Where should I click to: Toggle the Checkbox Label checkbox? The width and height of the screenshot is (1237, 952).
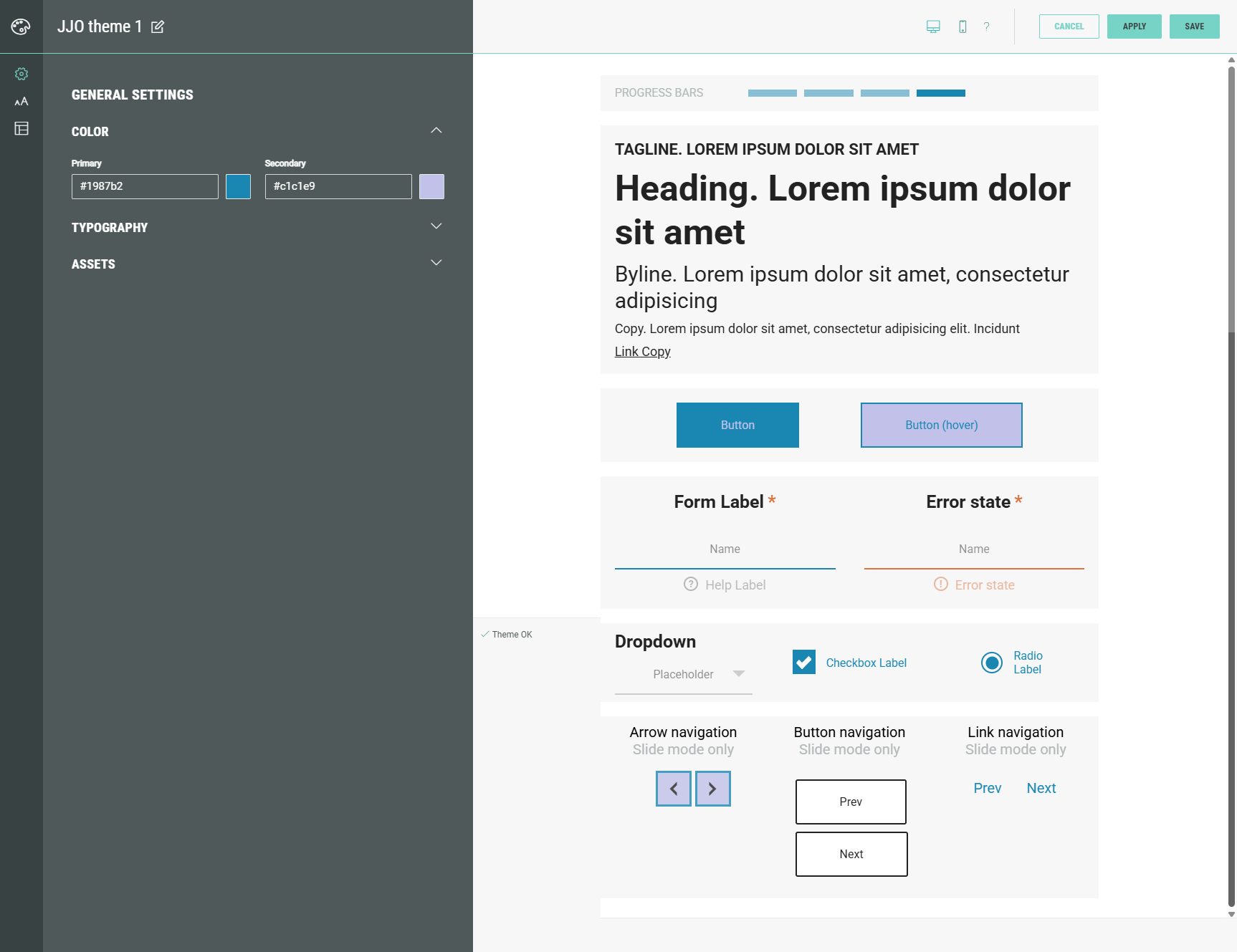coord(804,662)
